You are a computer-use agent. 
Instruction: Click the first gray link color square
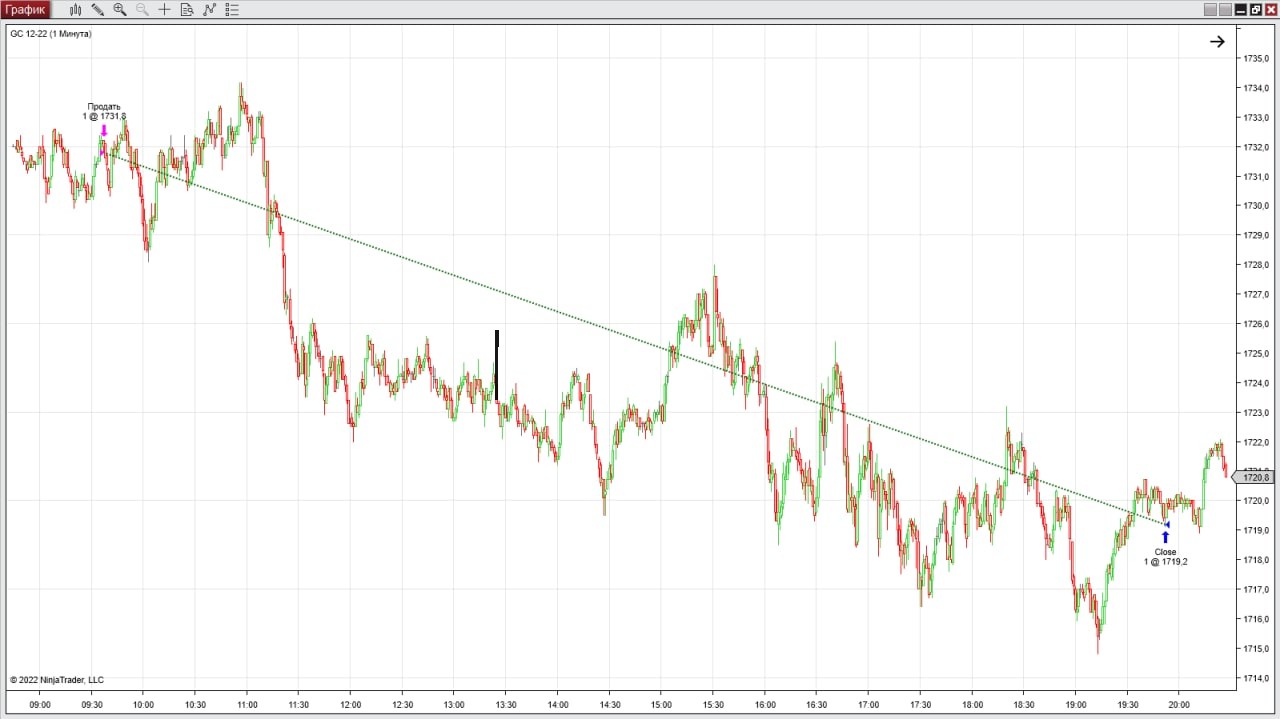[1210, 10]
